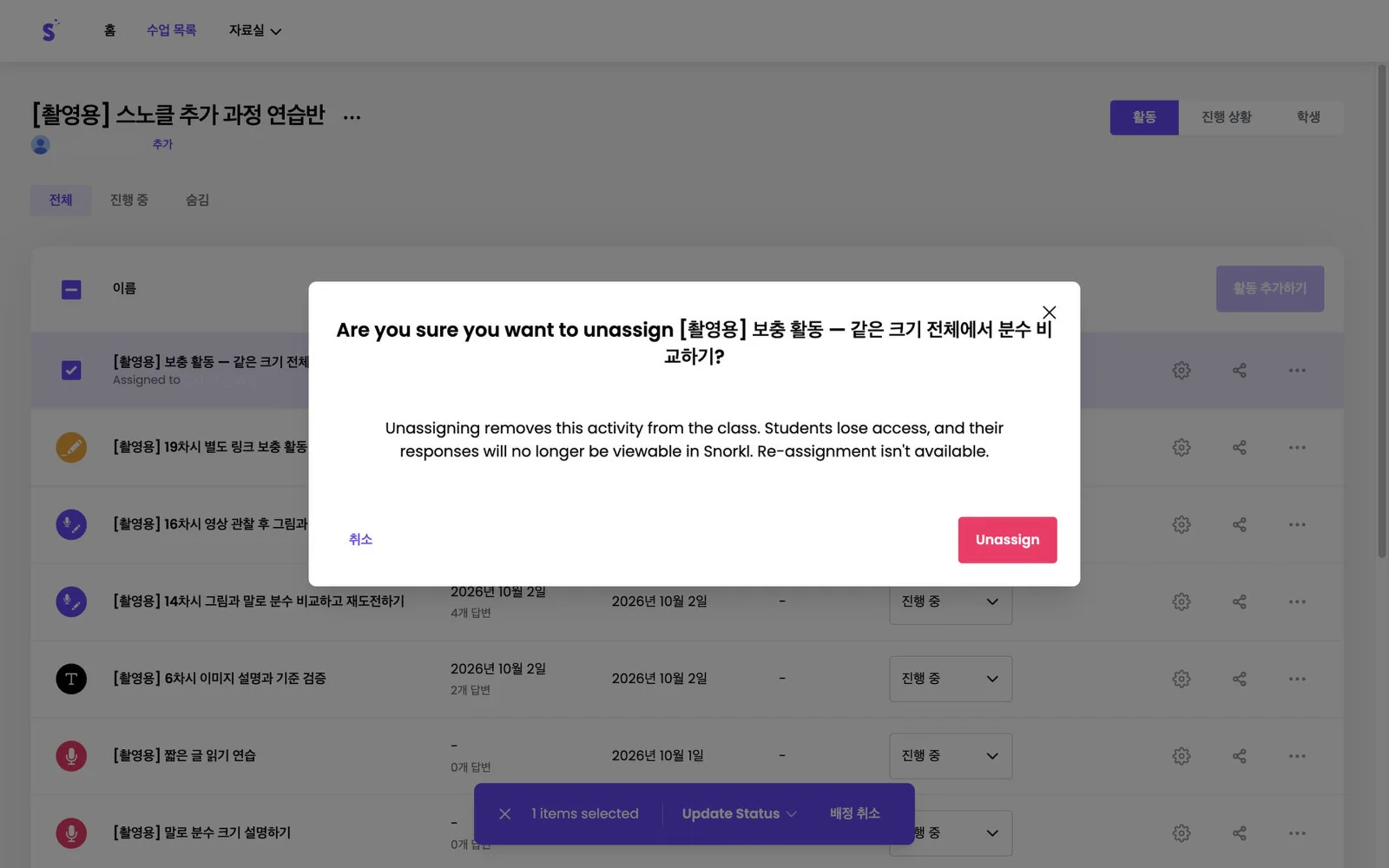Open settings gear for 19차시 row

(x=1181, y=448)
